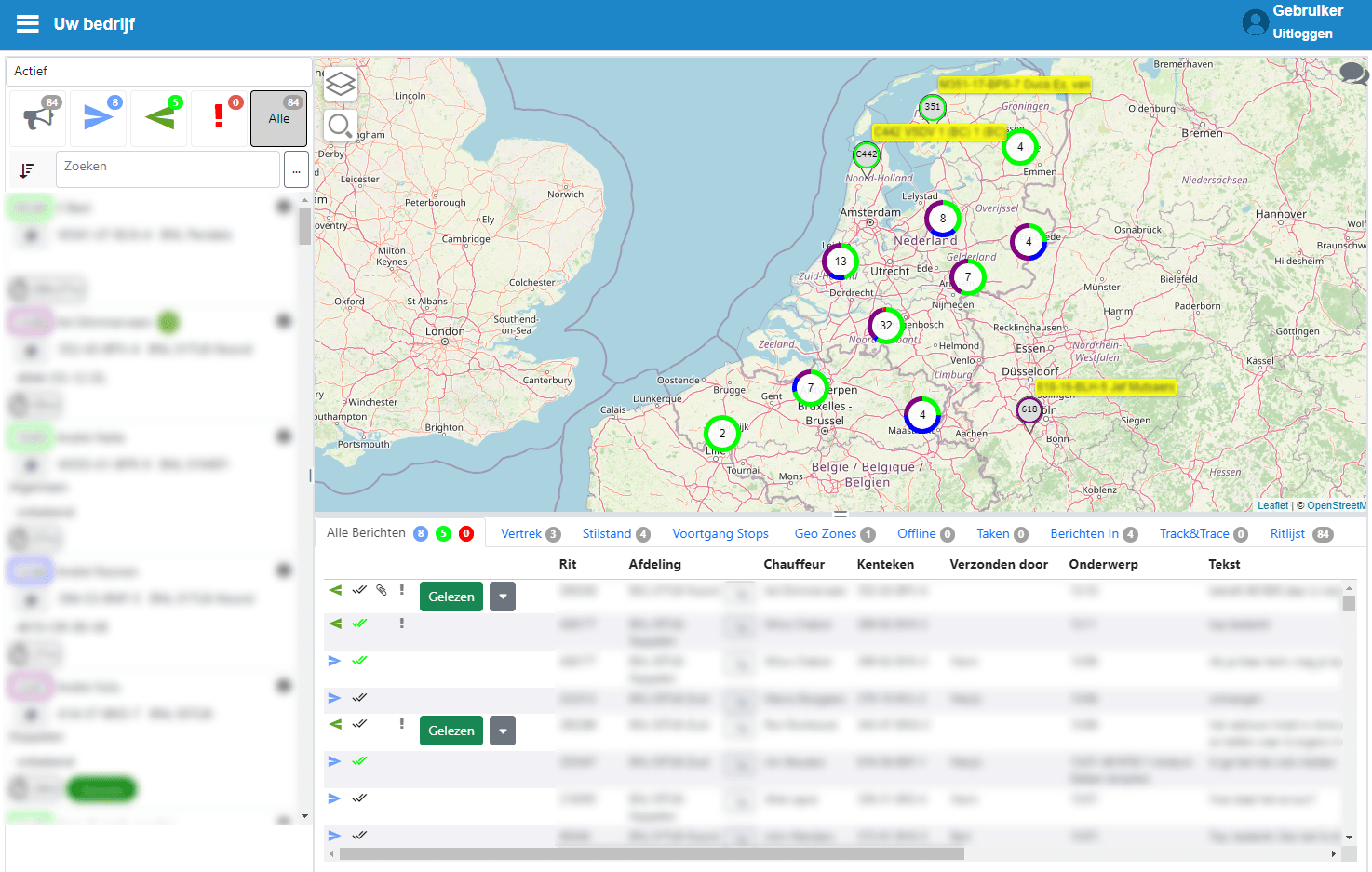This screenshot has height=872, width=1372.
Task: Focus the Zoeken search field
Action: 168,169
